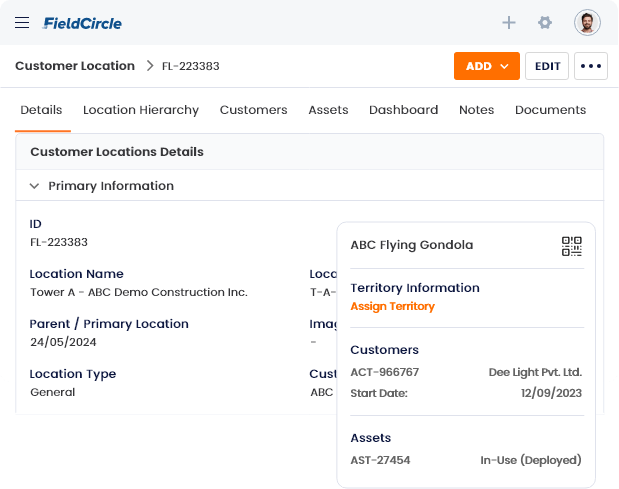Click the Location Name field label
Screen dimensions: 619x489
[77, 274]
